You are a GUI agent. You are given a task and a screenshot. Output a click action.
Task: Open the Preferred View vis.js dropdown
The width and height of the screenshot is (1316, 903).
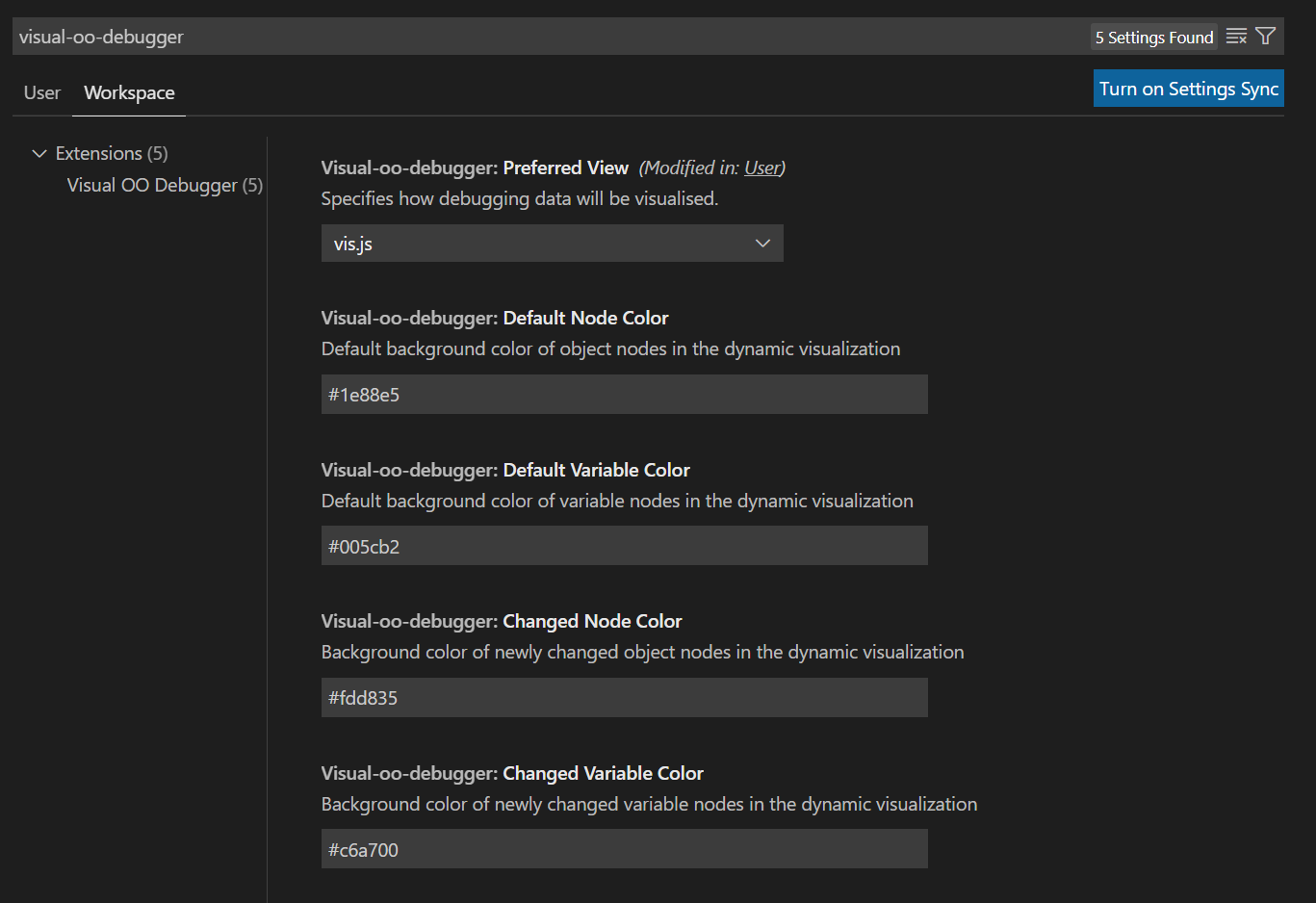[553, 244]
